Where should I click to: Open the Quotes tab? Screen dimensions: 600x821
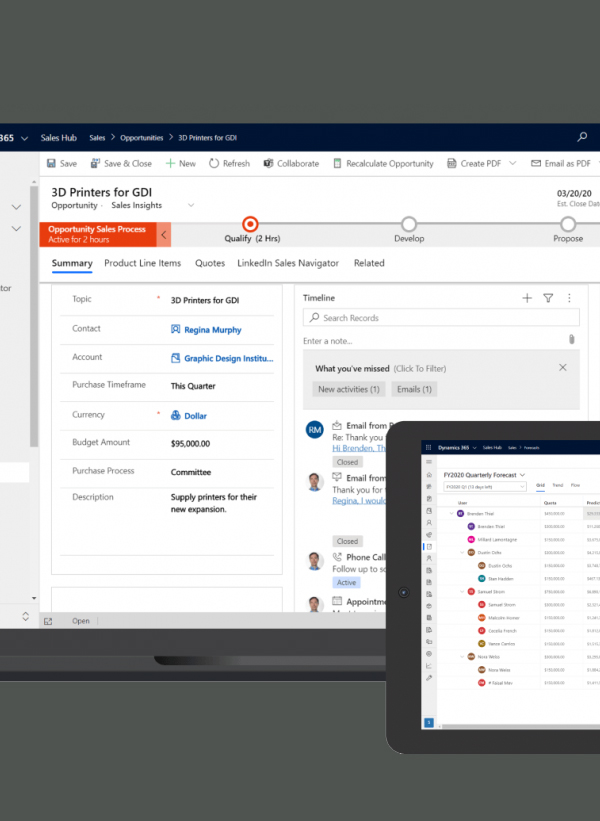(210, 263)
